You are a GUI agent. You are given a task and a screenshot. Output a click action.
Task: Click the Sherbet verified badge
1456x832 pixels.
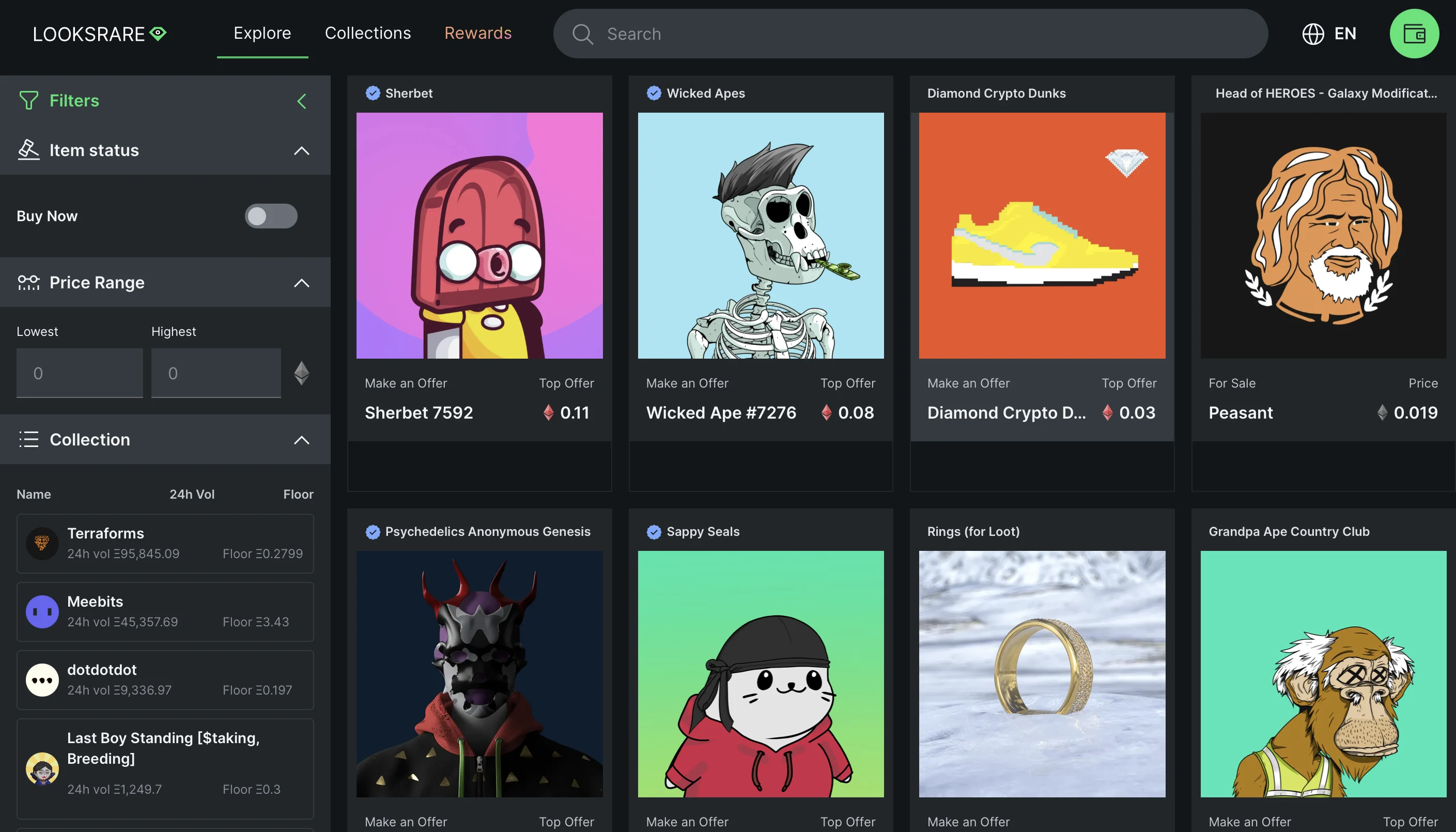pos(373,93)
